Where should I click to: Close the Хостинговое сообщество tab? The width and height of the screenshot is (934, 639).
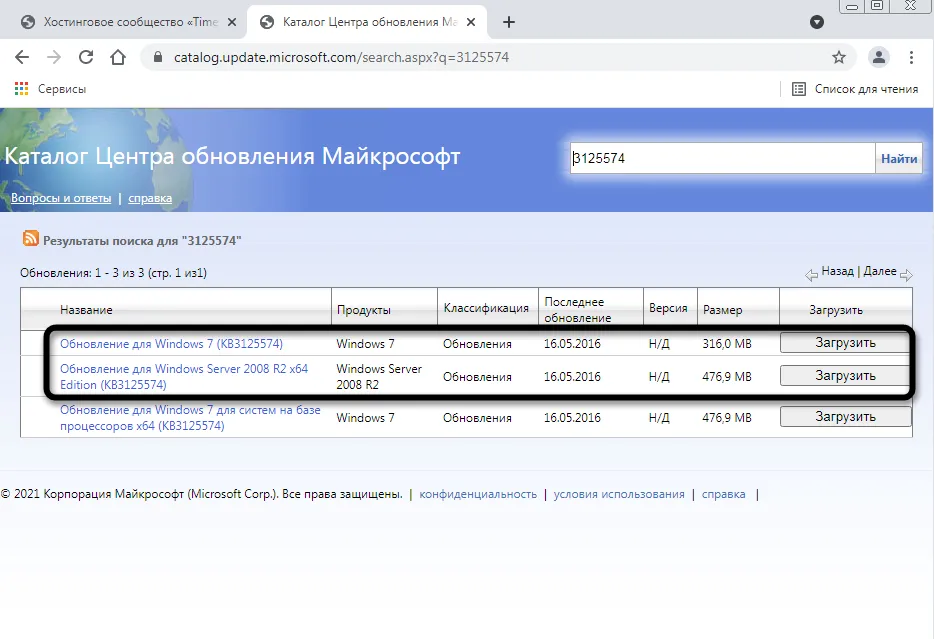coord(232,22)
